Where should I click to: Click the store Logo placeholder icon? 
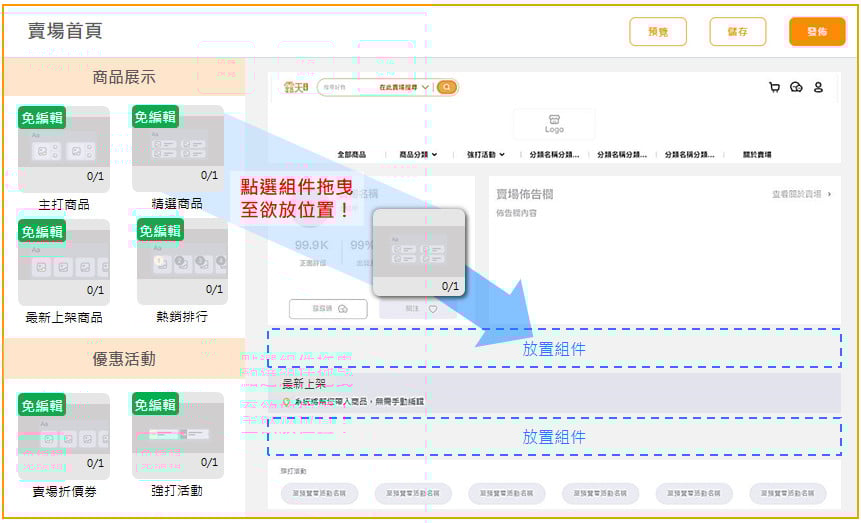(x=554, y=123)
